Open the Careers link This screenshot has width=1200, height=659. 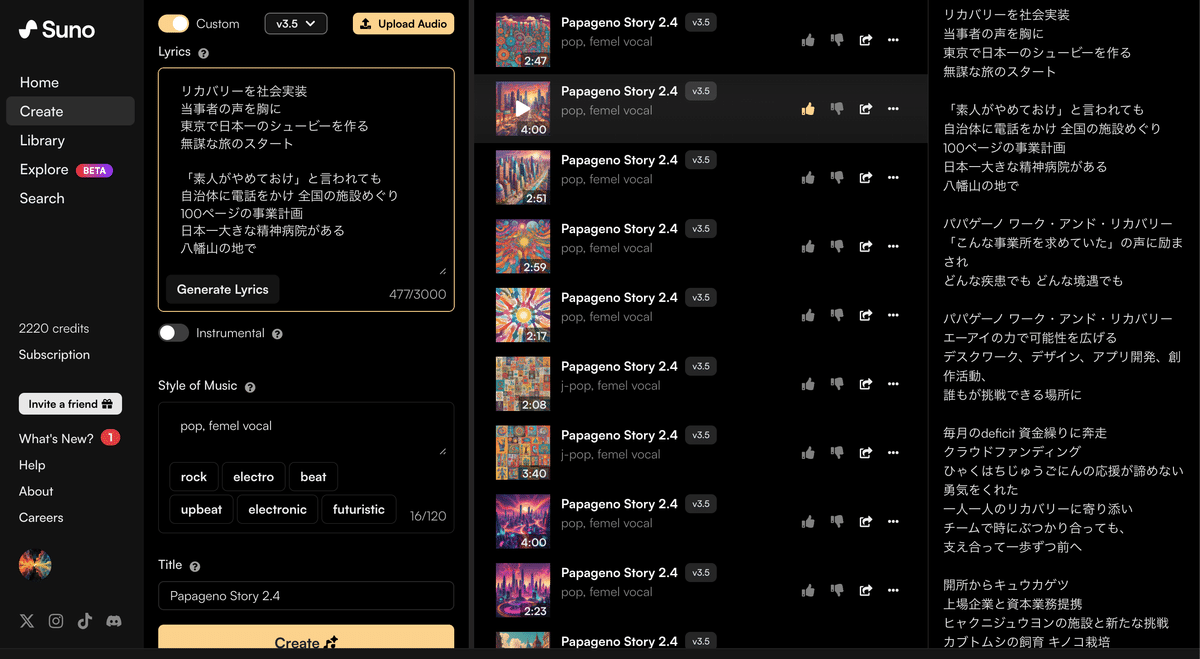tap(41, 517)
